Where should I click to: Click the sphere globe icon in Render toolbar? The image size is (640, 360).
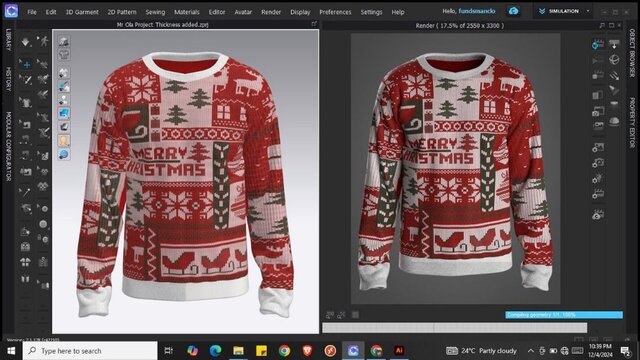tap(614, 60)
